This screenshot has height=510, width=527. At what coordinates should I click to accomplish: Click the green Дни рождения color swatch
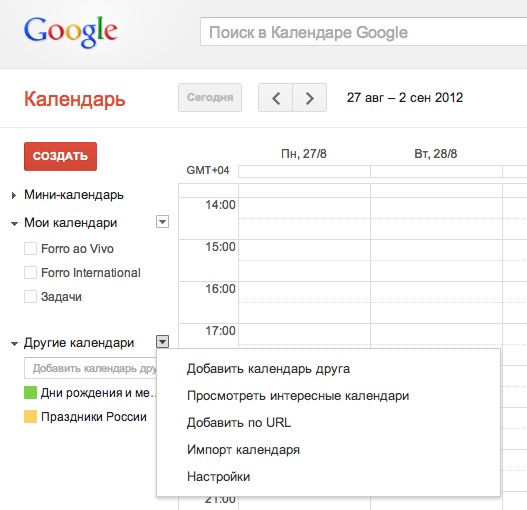pyautogui.click(x=30, y=393)
